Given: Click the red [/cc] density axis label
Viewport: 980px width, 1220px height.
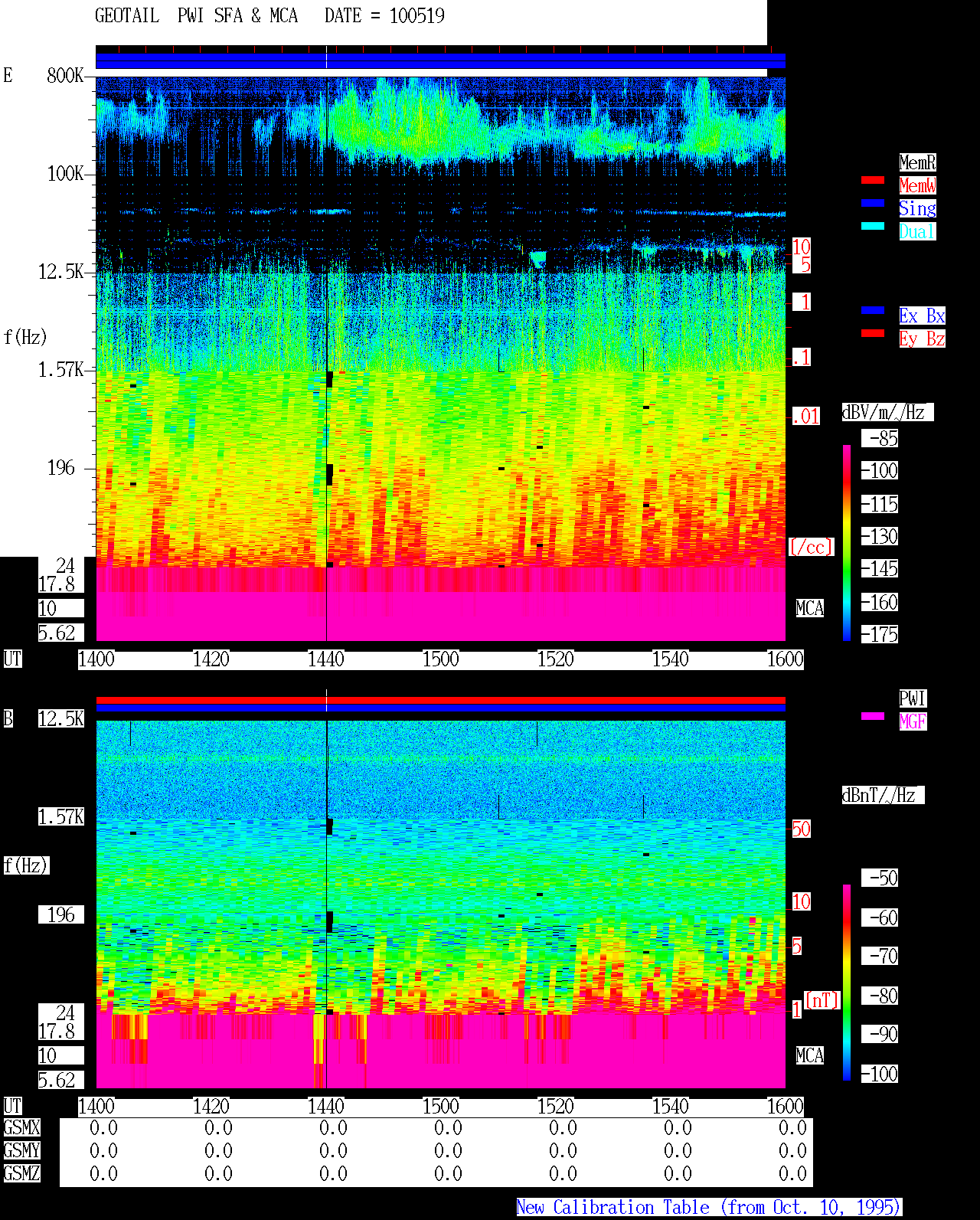Looking at the screenshot, I should point(812,548).
